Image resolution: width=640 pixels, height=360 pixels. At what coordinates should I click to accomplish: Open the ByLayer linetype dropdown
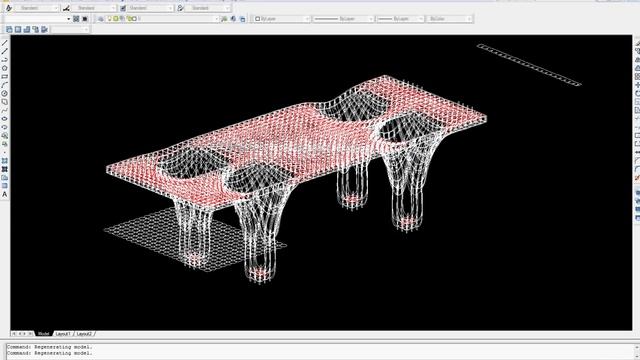(343, 19)
